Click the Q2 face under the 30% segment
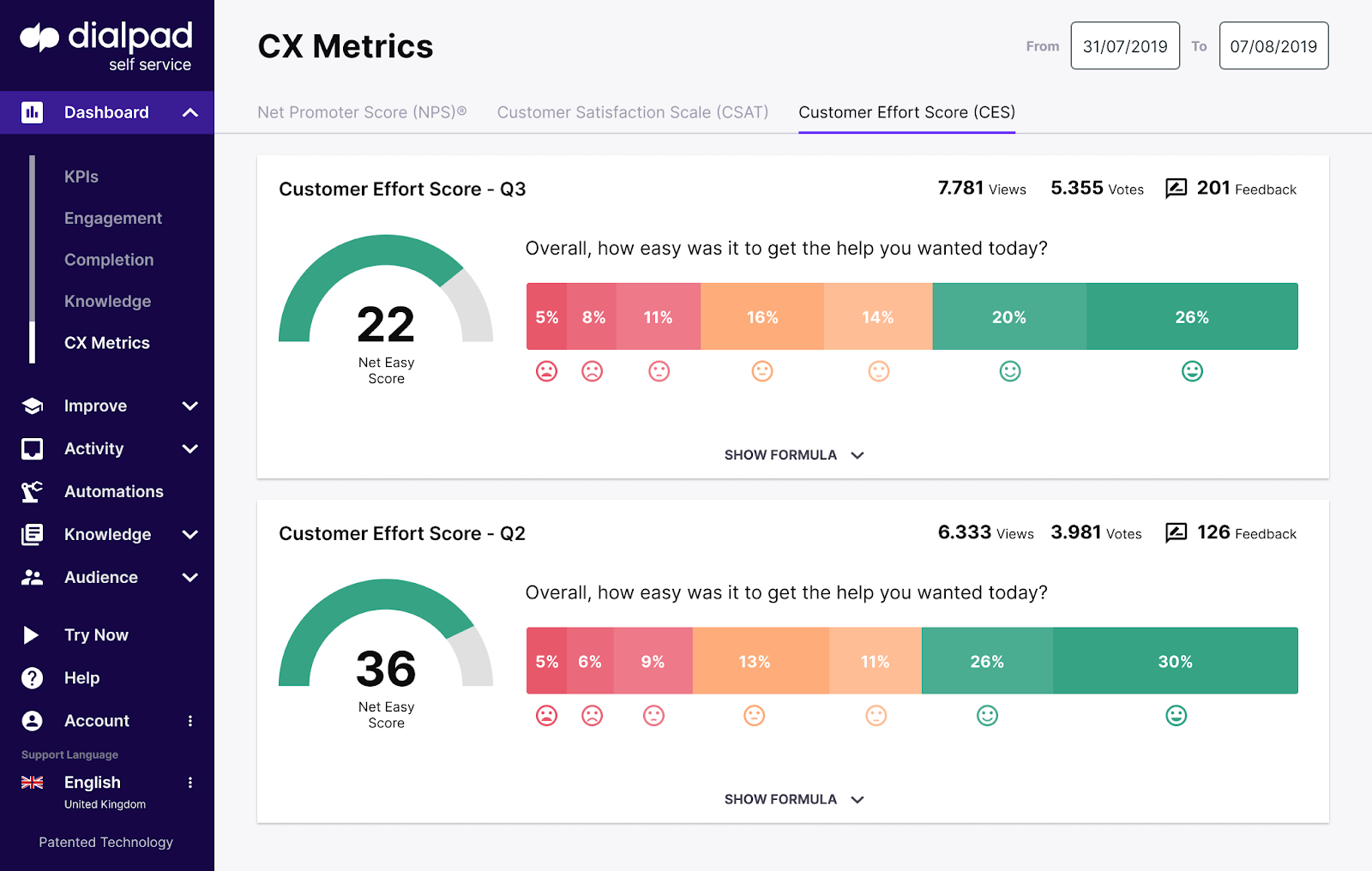Screen dimensions: 1372x871 point(1176,716)
